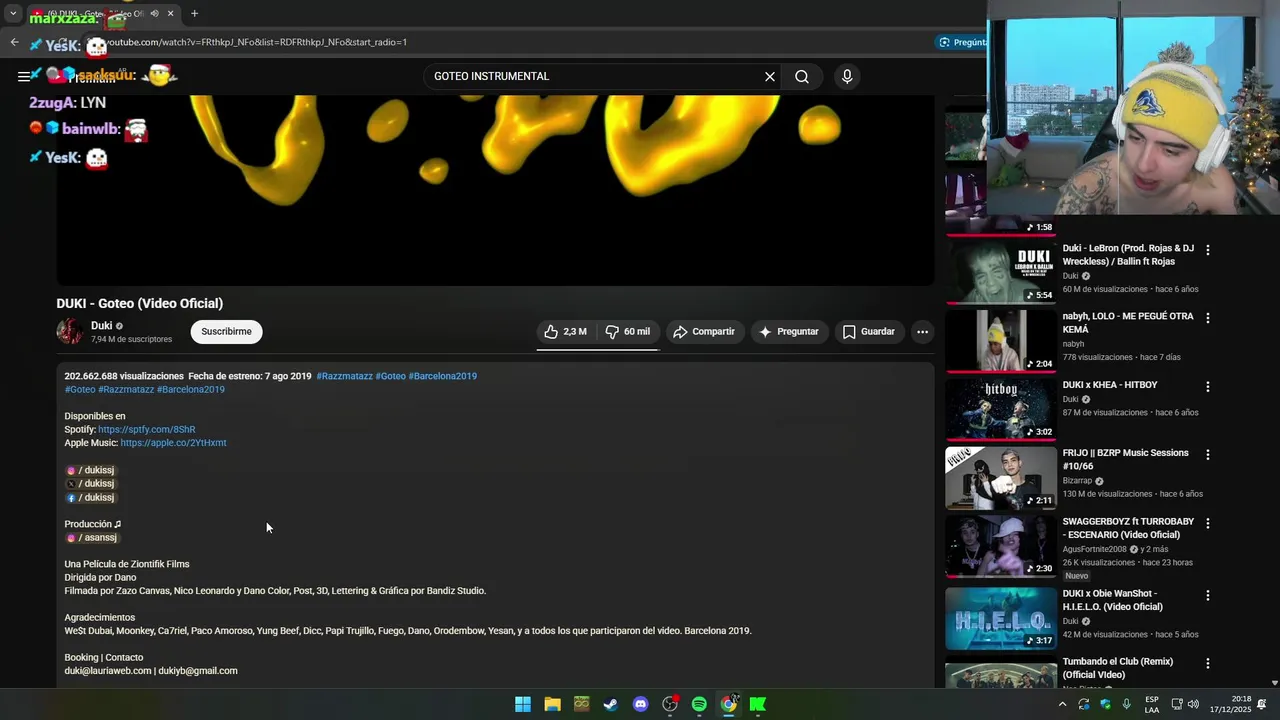
Task: Click dukiyb@gmail.com contact text
Action: coord(198,671)
